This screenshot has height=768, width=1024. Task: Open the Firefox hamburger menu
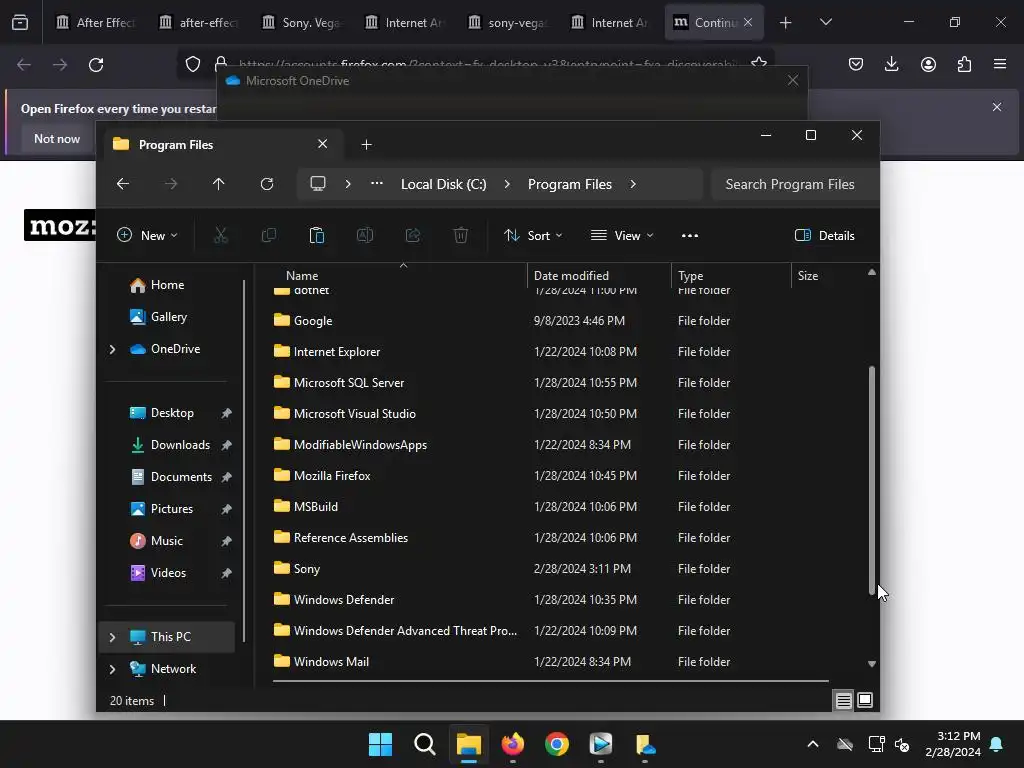click(x=1000, y=64)
